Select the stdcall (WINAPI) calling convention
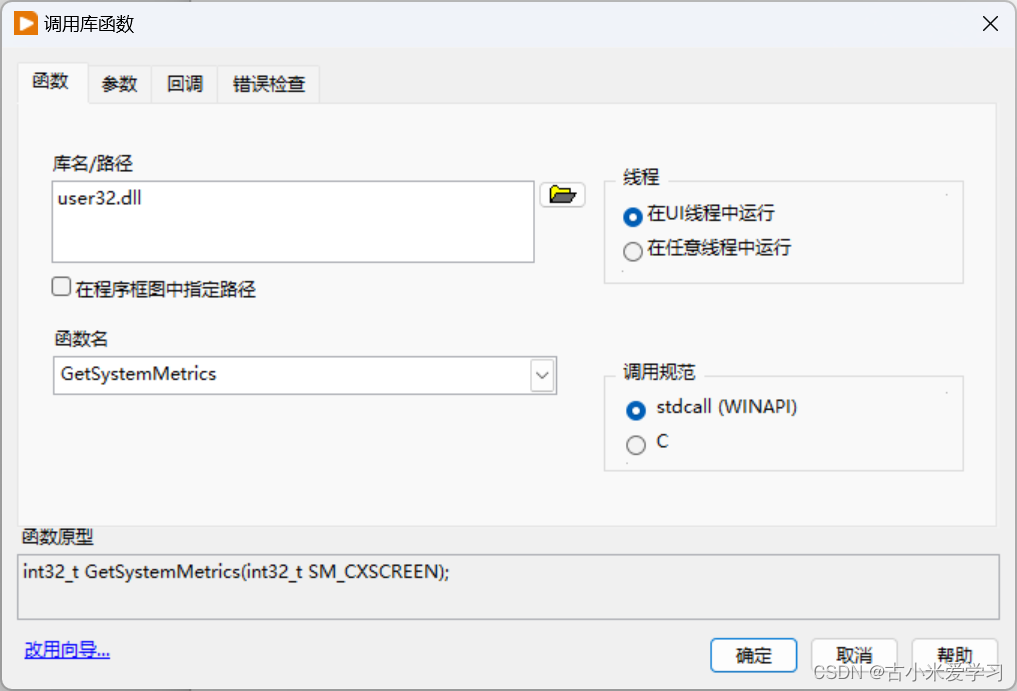Screen dimensions: 1017x691 [635, 407]
